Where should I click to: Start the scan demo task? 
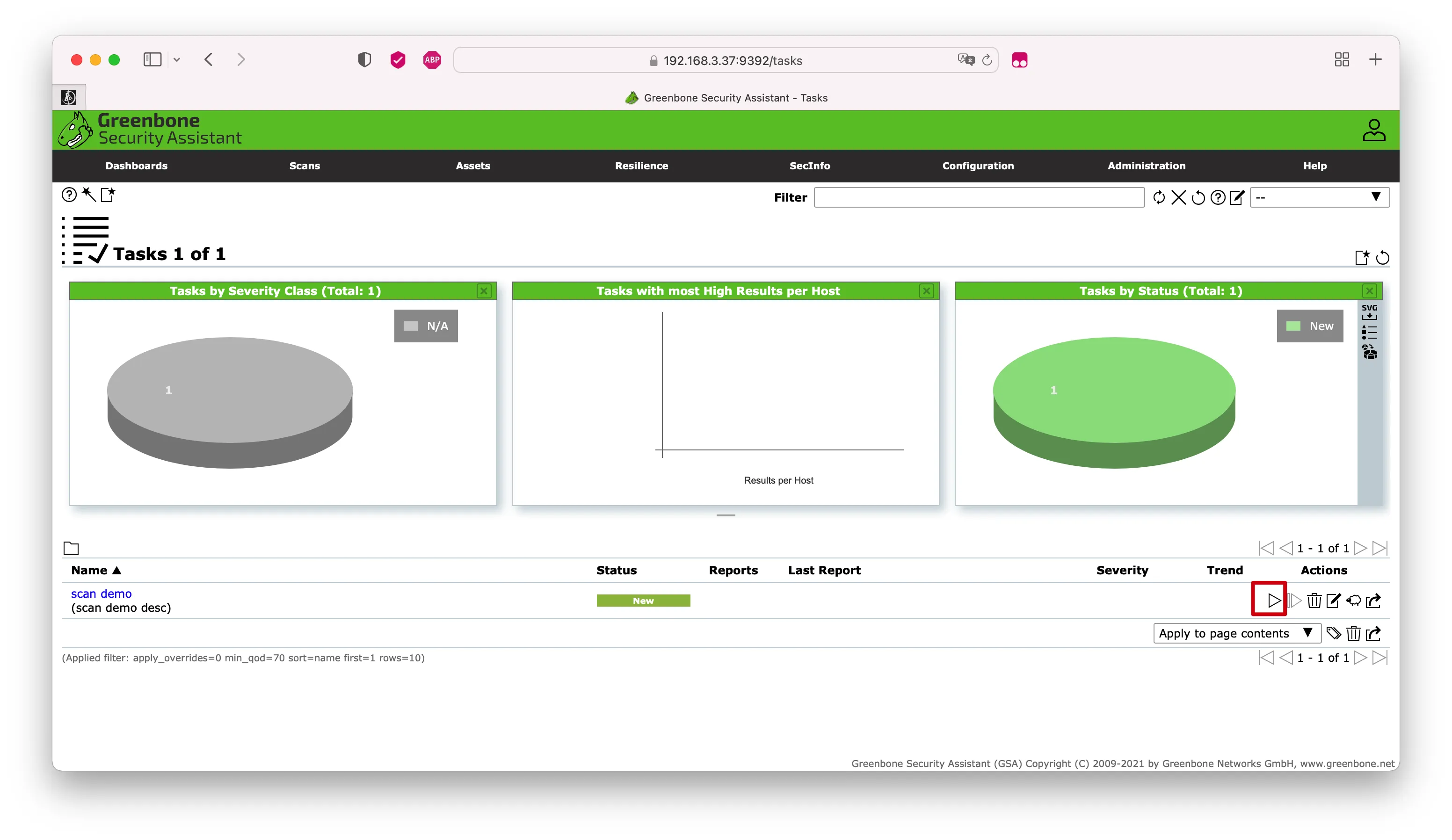tap(1273, 601)
